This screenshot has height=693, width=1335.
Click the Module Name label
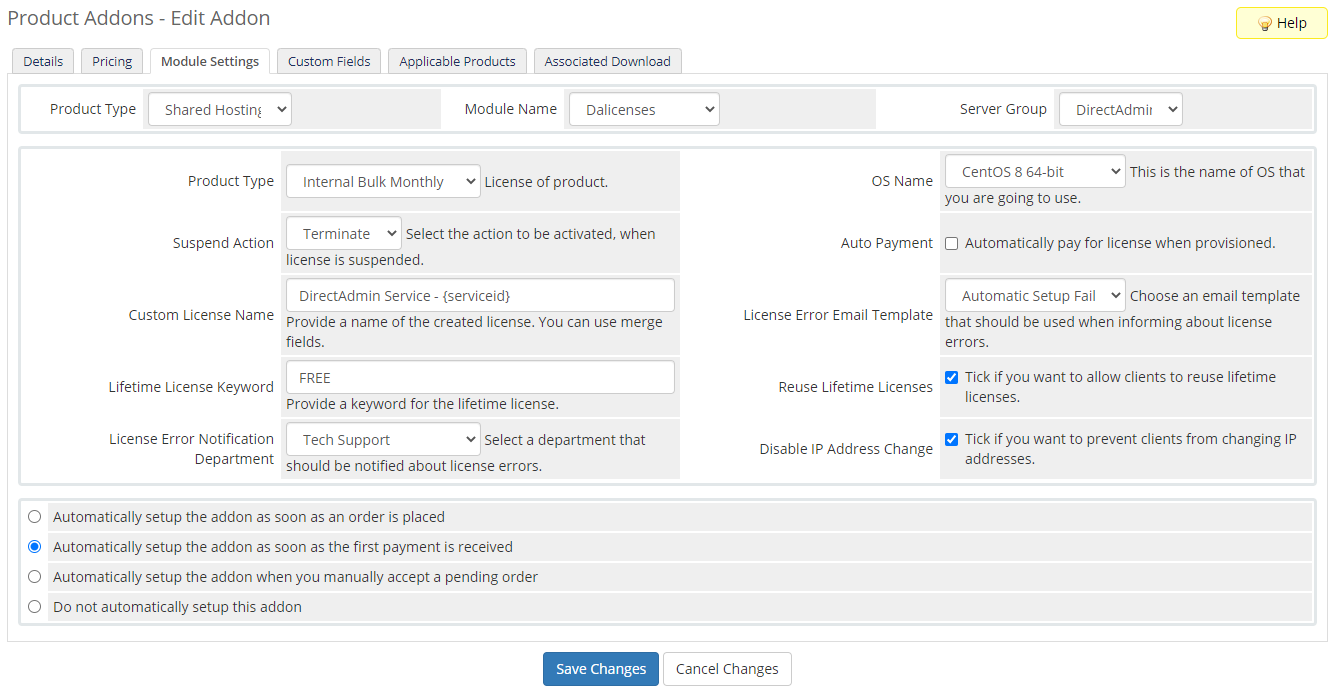(x=511, y=109)
